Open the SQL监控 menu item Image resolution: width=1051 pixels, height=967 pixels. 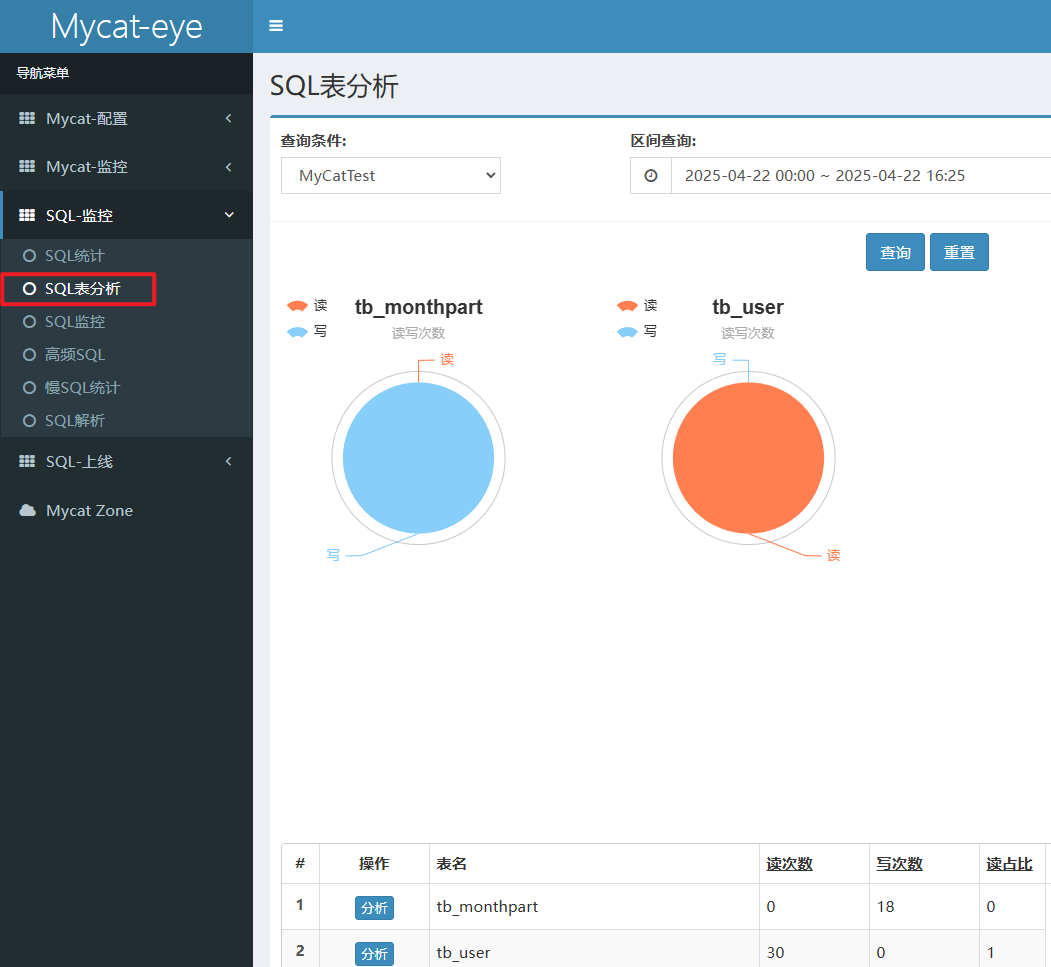click(75, 322)
